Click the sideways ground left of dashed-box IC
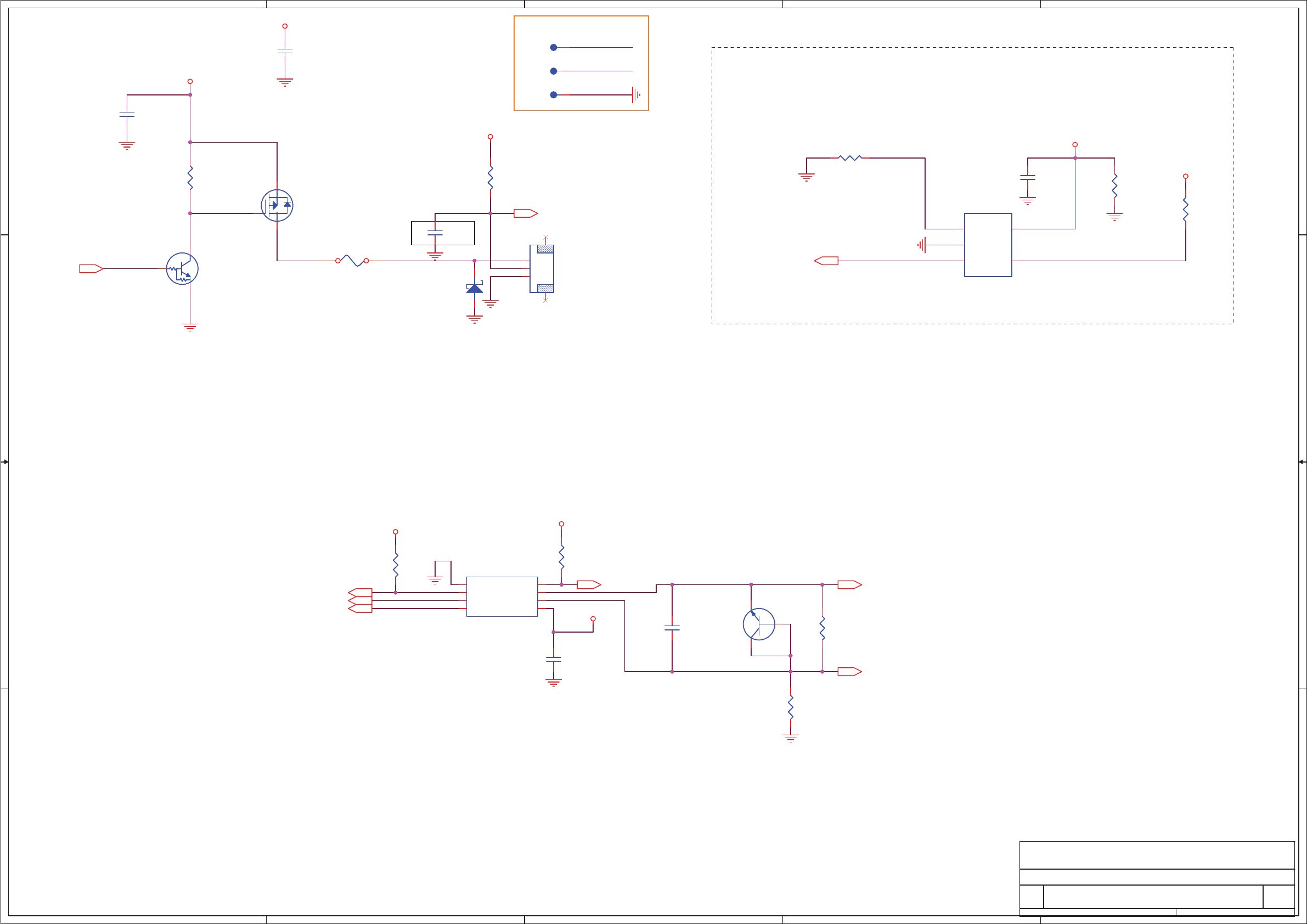 922,245
